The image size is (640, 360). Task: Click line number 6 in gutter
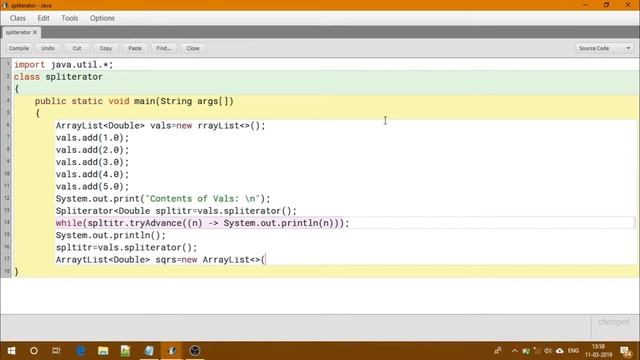pyautogui.click(x=7, y=125)
